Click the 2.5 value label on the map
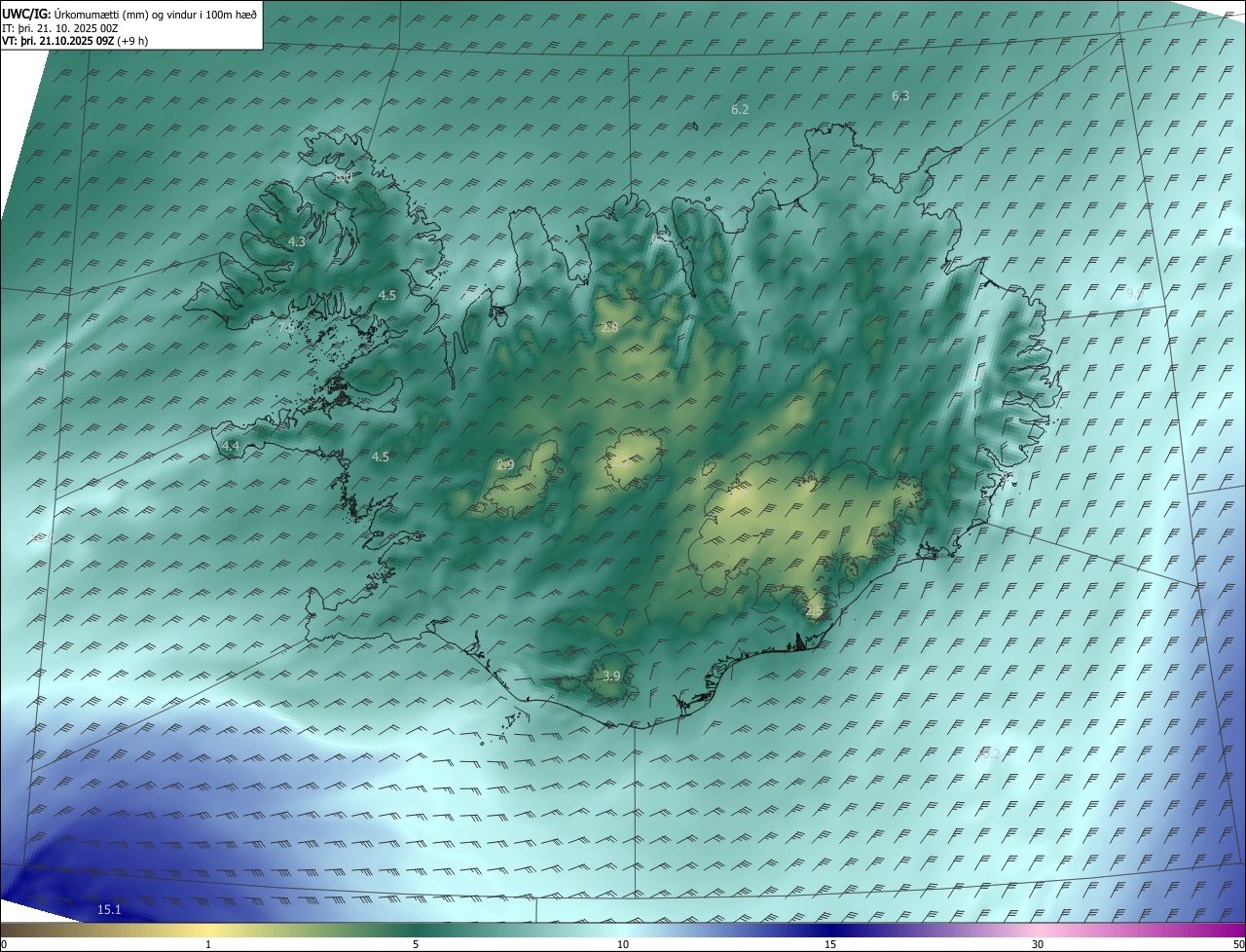Screen dimensions: 1246x952 coord(815,611)
